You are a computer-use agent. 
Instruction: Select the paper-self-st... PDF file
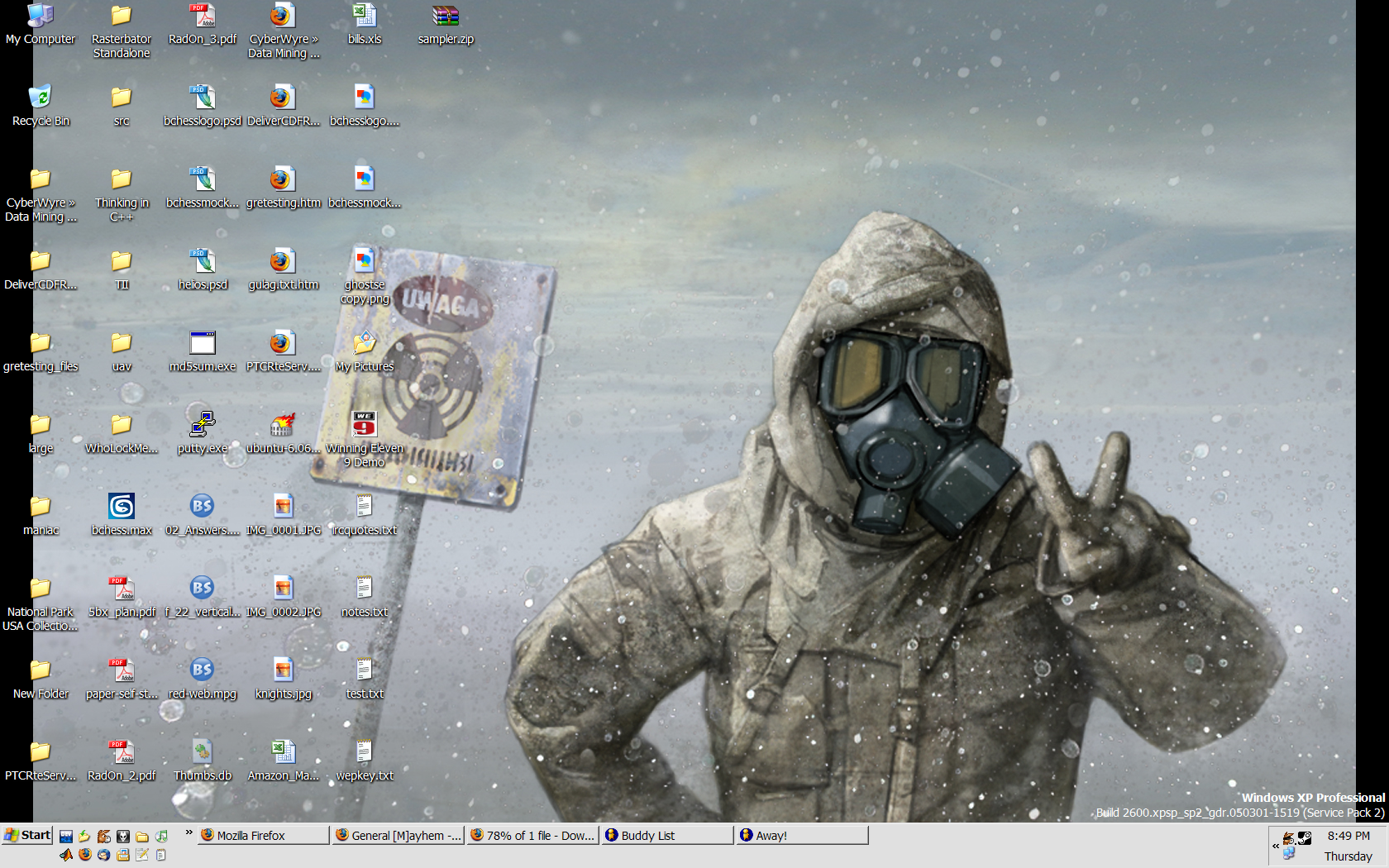click(122, 679)
